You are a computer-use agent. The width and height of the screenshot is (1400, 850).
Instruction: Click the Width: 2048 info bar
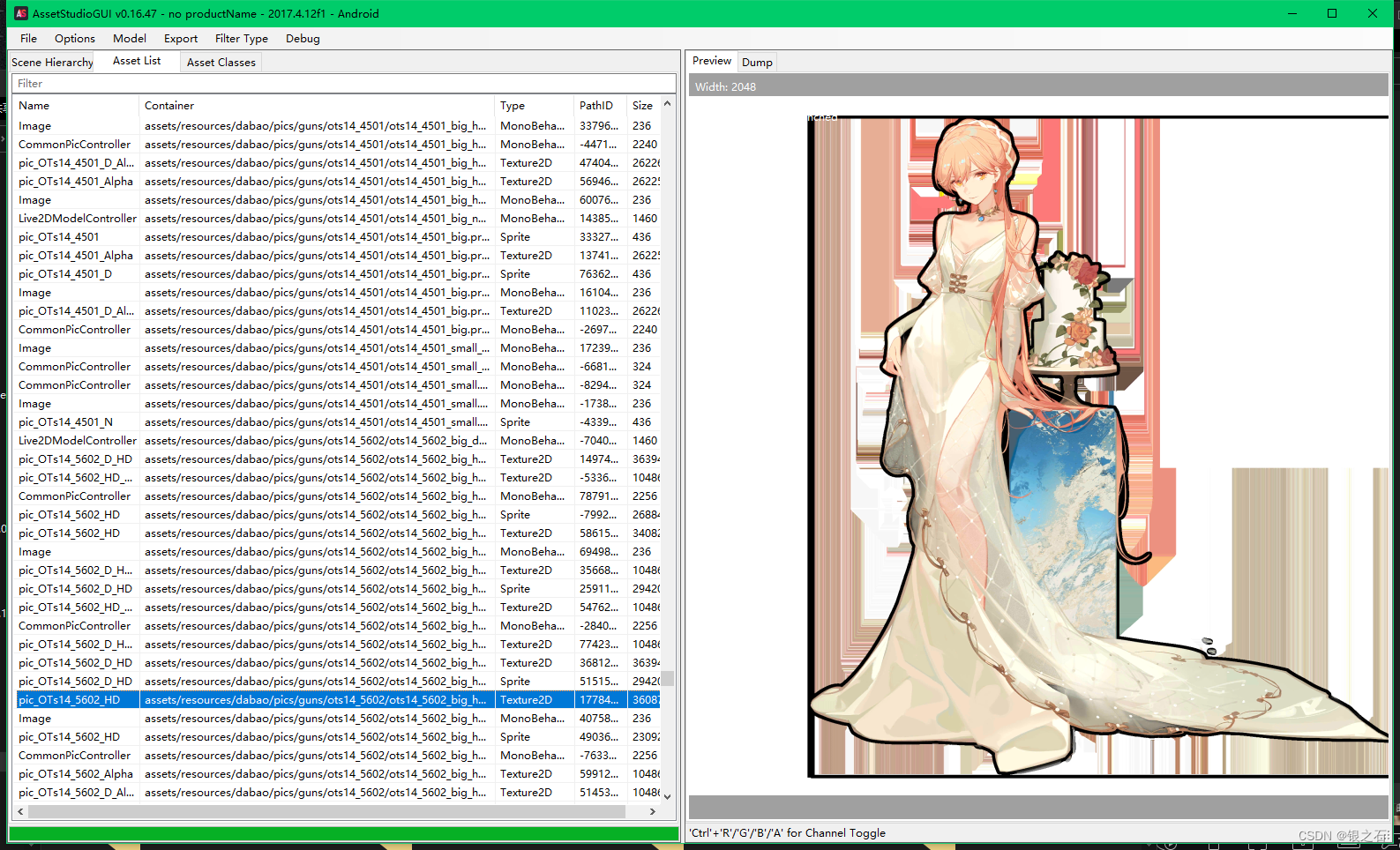coord(1038,86)
